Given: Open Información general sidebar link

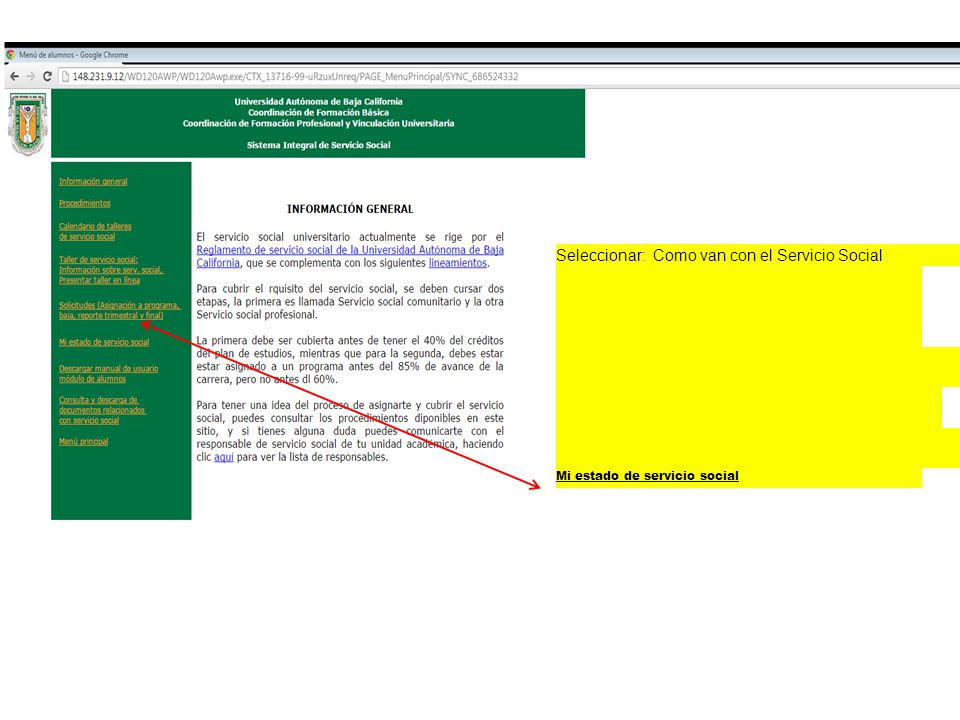Looking at the screenshot, I should 93,181.
